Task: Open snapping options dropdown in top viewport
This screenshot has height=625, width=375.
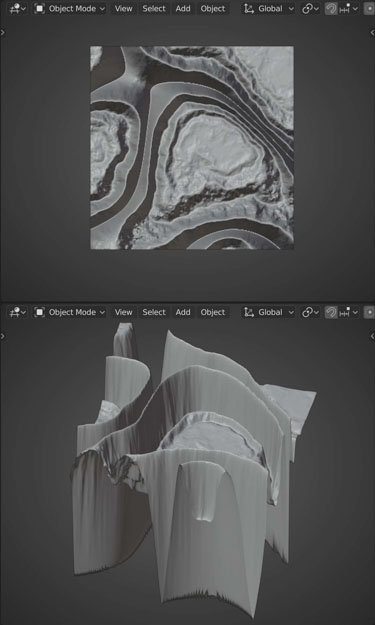Action: [x=348, y=8]
